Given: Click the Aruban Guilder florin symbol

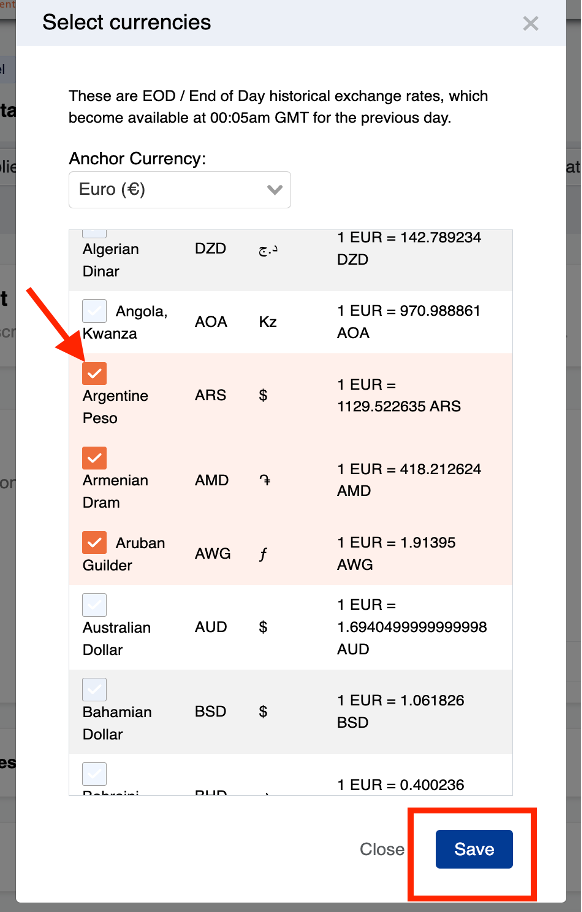Looking at the screenshot, I should tap(263, 554).
